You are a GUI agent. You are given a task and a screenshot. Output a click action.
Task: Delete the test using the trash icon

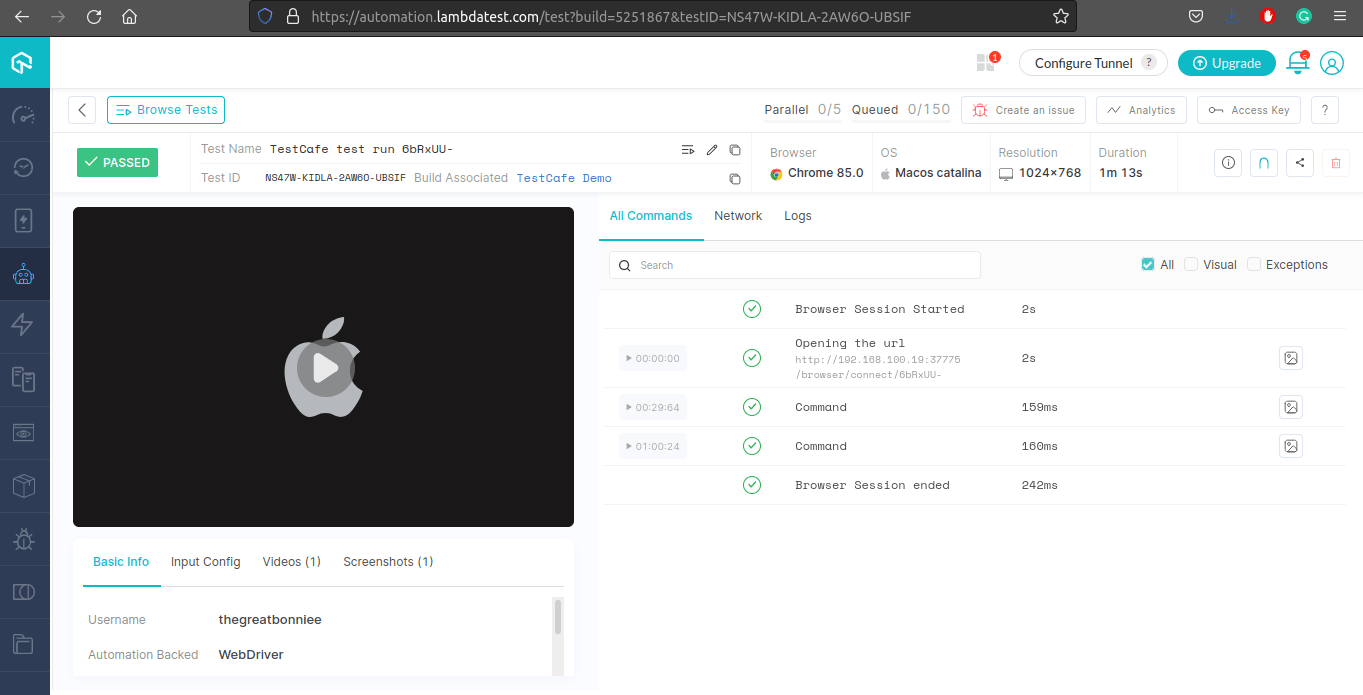pos(1335,162)
